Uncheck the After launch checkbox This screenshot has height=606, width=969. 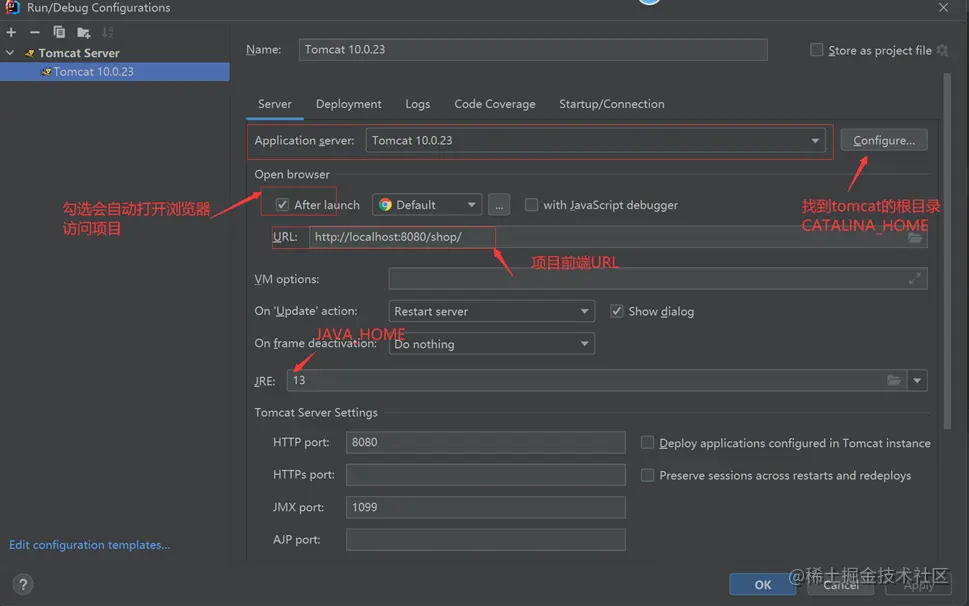(282, 205)
